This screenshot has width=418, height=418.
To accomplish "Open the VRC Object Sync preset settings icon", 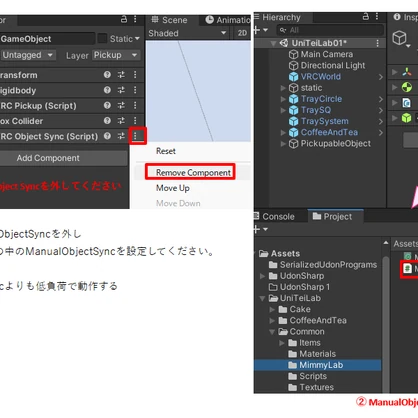I will tap(121, 136).
